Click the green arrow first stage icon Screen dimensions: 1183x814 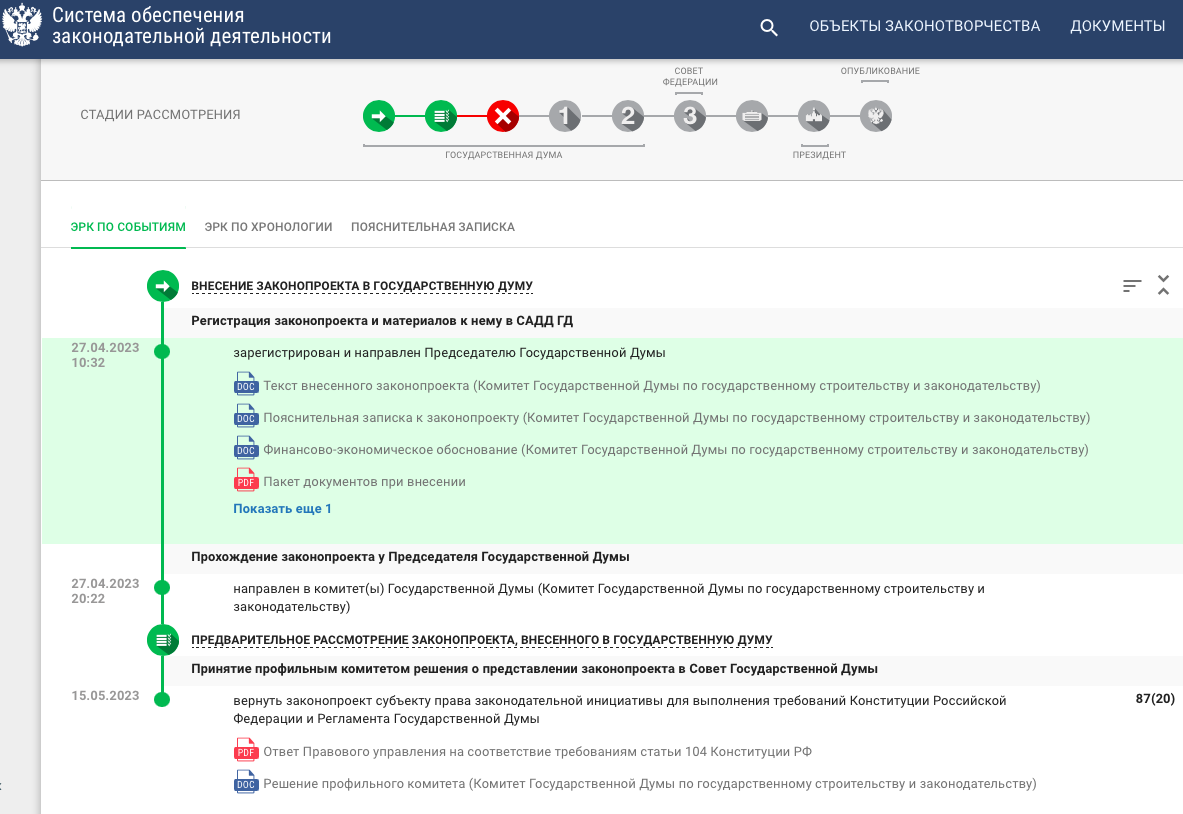tap(378, 116)
